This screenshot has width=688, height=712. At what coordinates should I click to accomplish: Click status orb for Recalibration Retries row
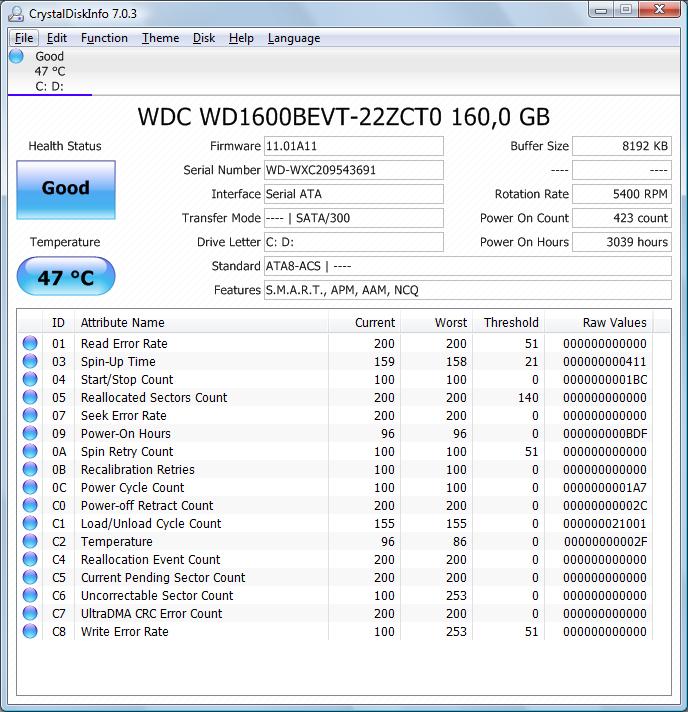[30, 469]
